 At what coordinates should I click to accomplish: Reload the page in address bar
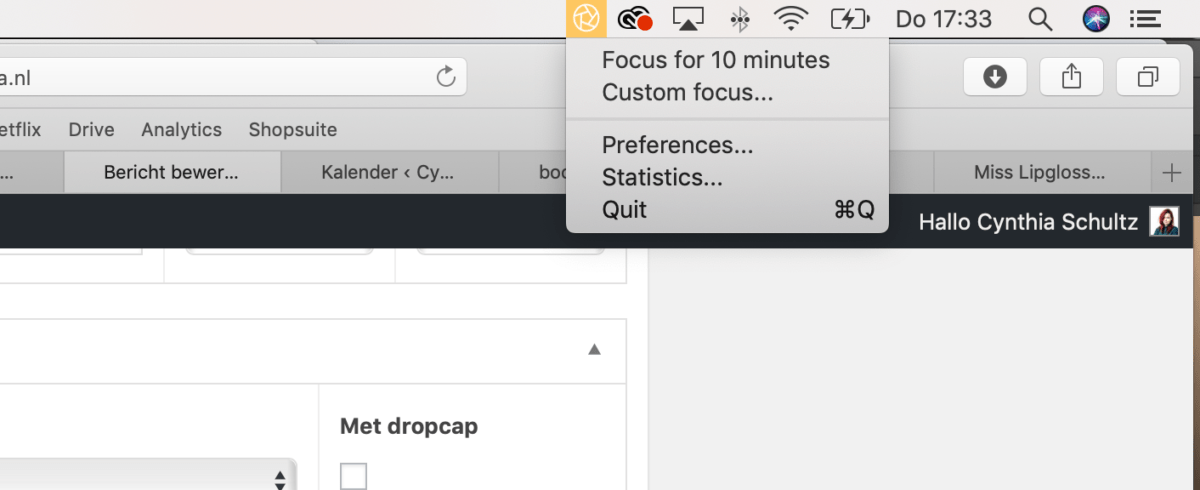click(446, 76)
